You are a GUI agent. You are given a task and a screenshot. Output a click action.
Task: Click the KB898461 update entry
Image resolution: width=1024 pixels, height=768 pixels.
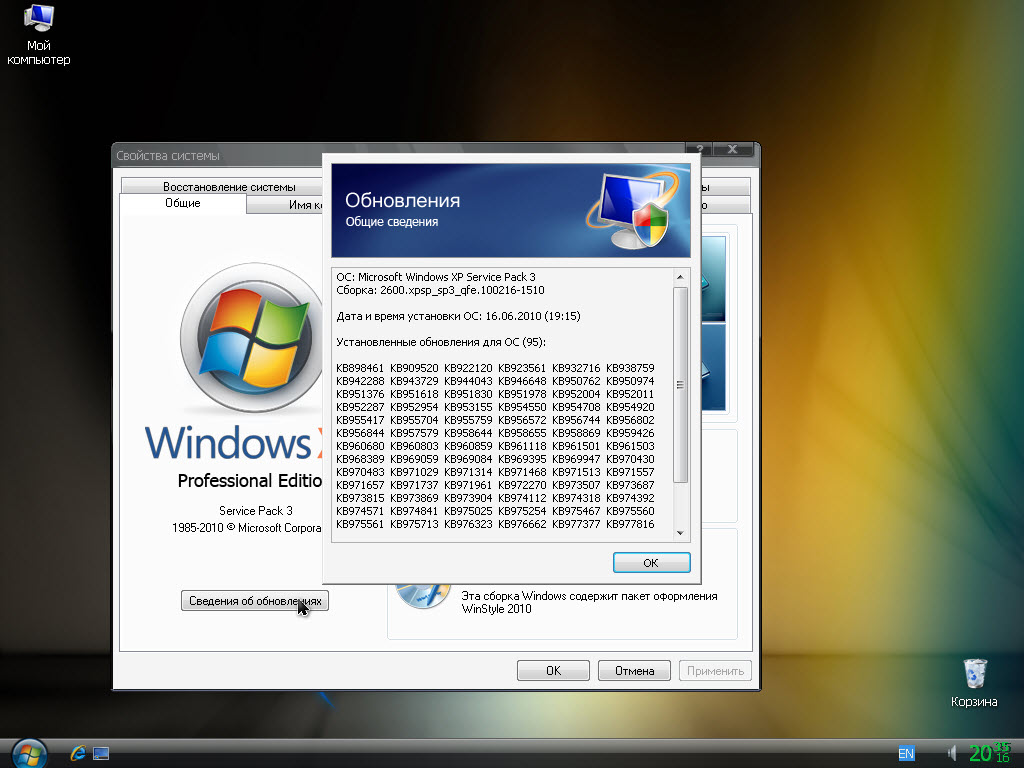360,368
